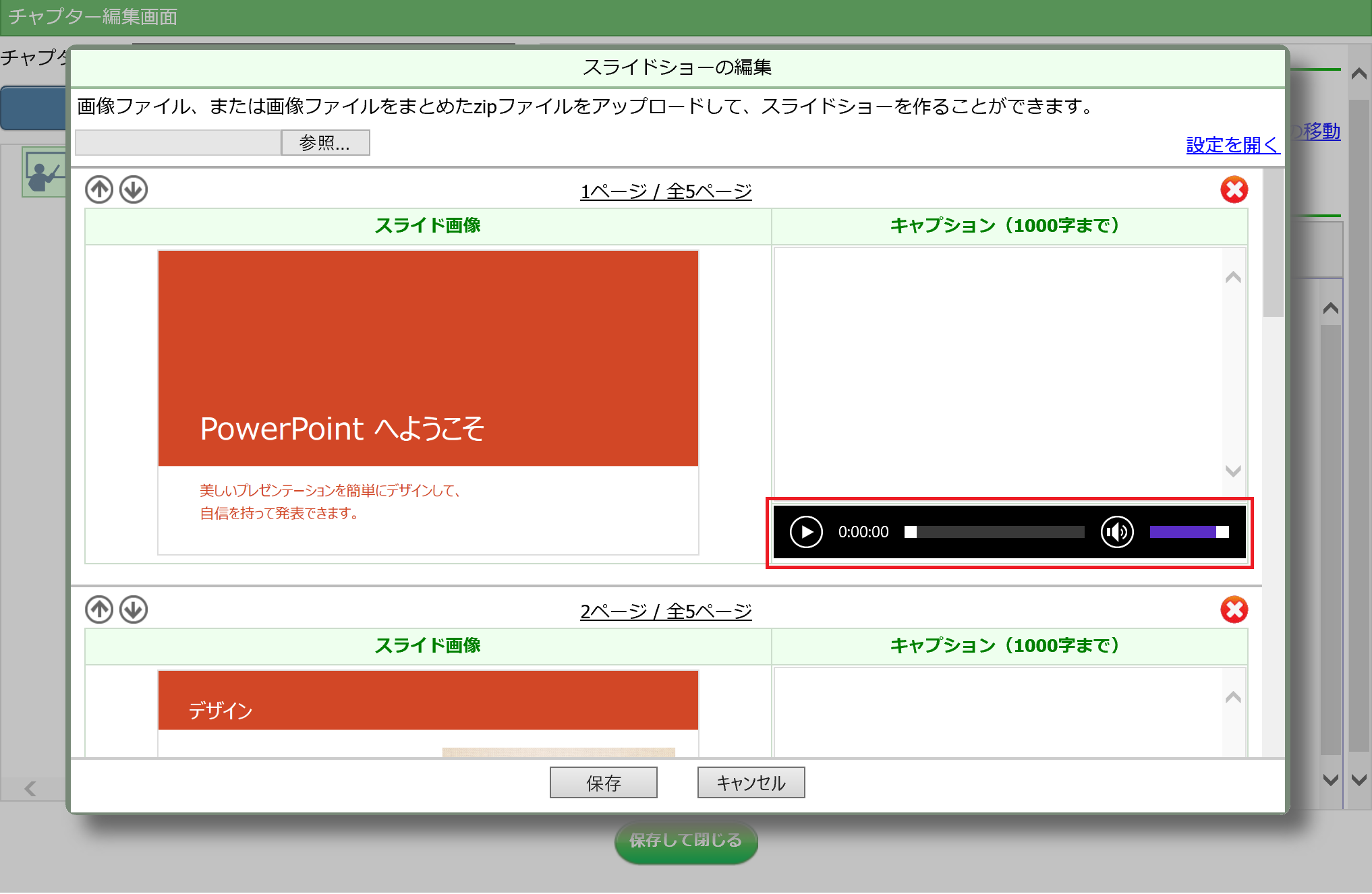Click the left chevron in background window

(x=30, y=788)
